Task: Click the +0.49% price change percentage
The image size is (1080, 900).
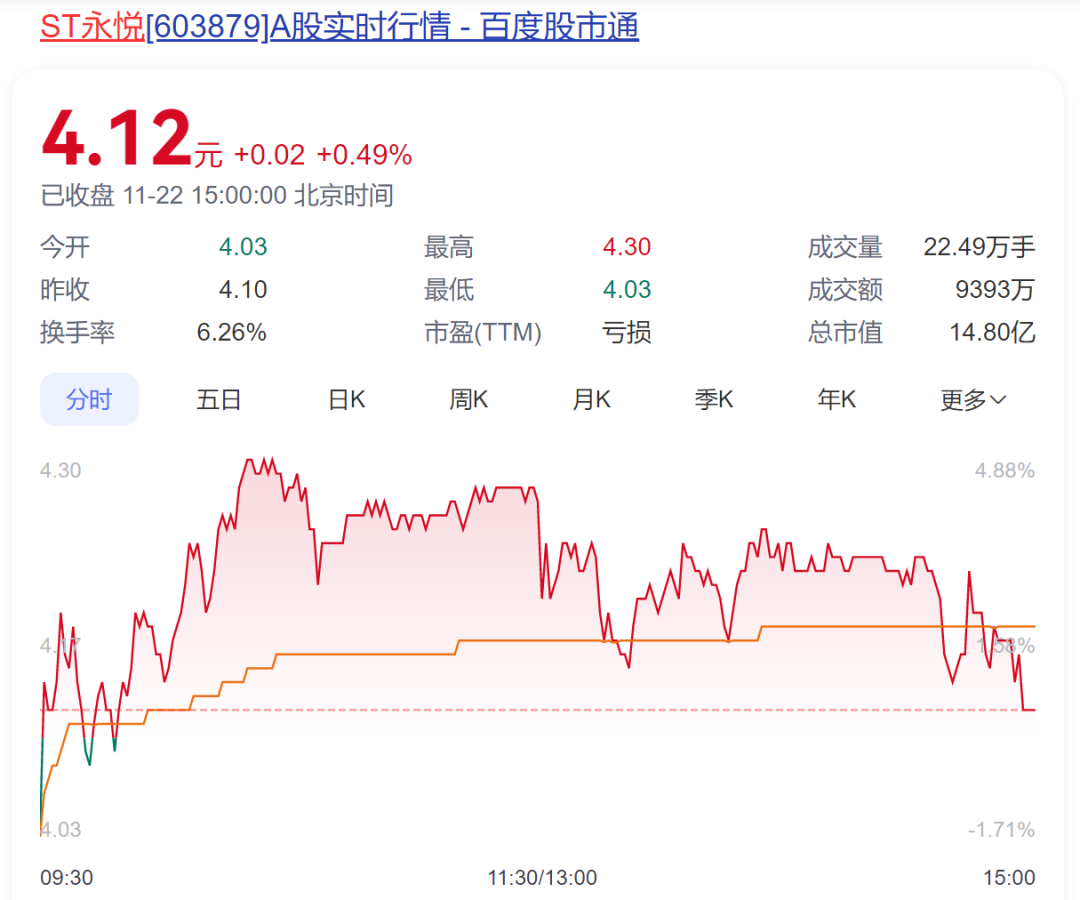Action: click(364, 155)
